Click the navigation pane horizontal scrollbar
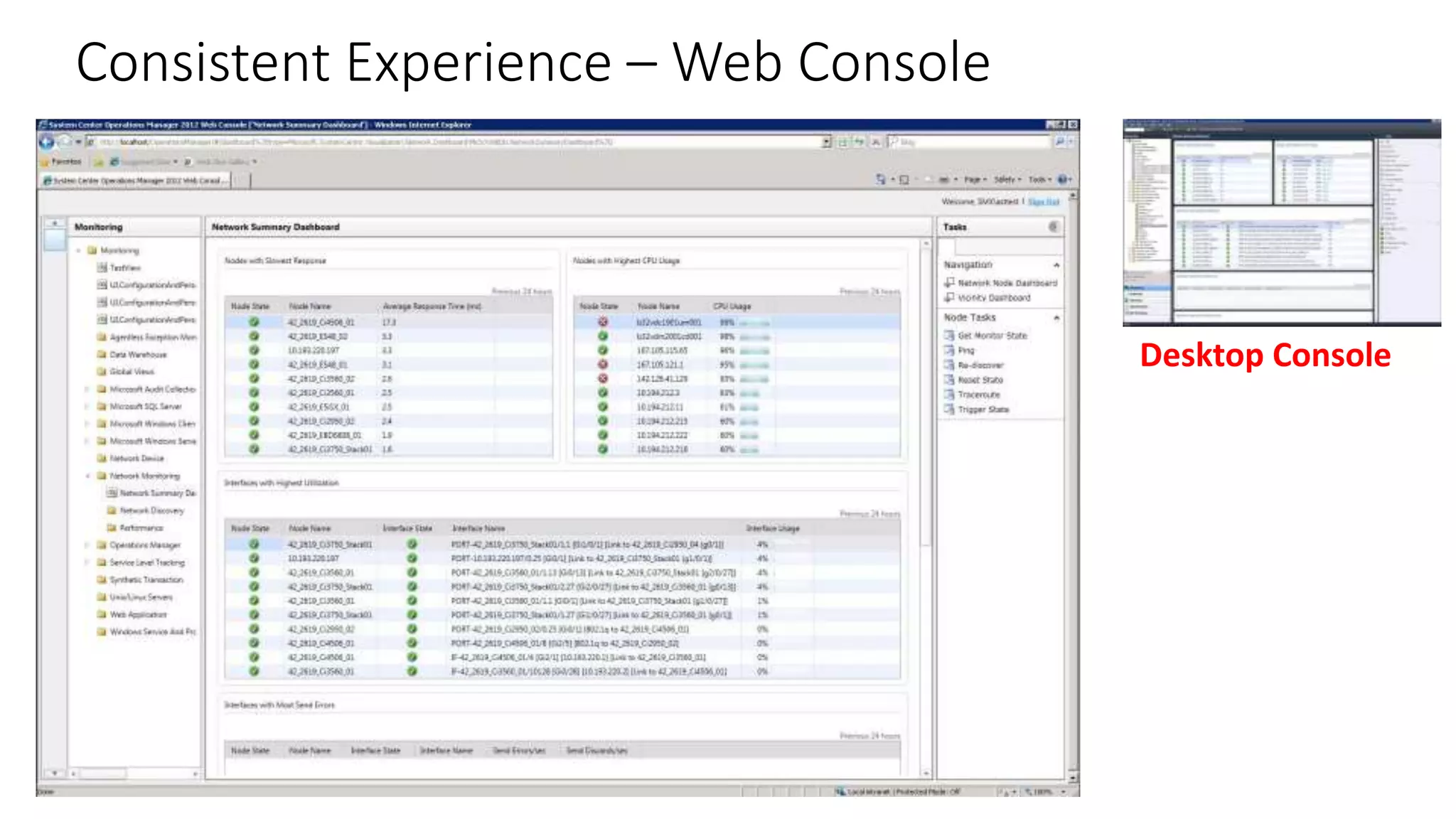 tap(134, 773)
